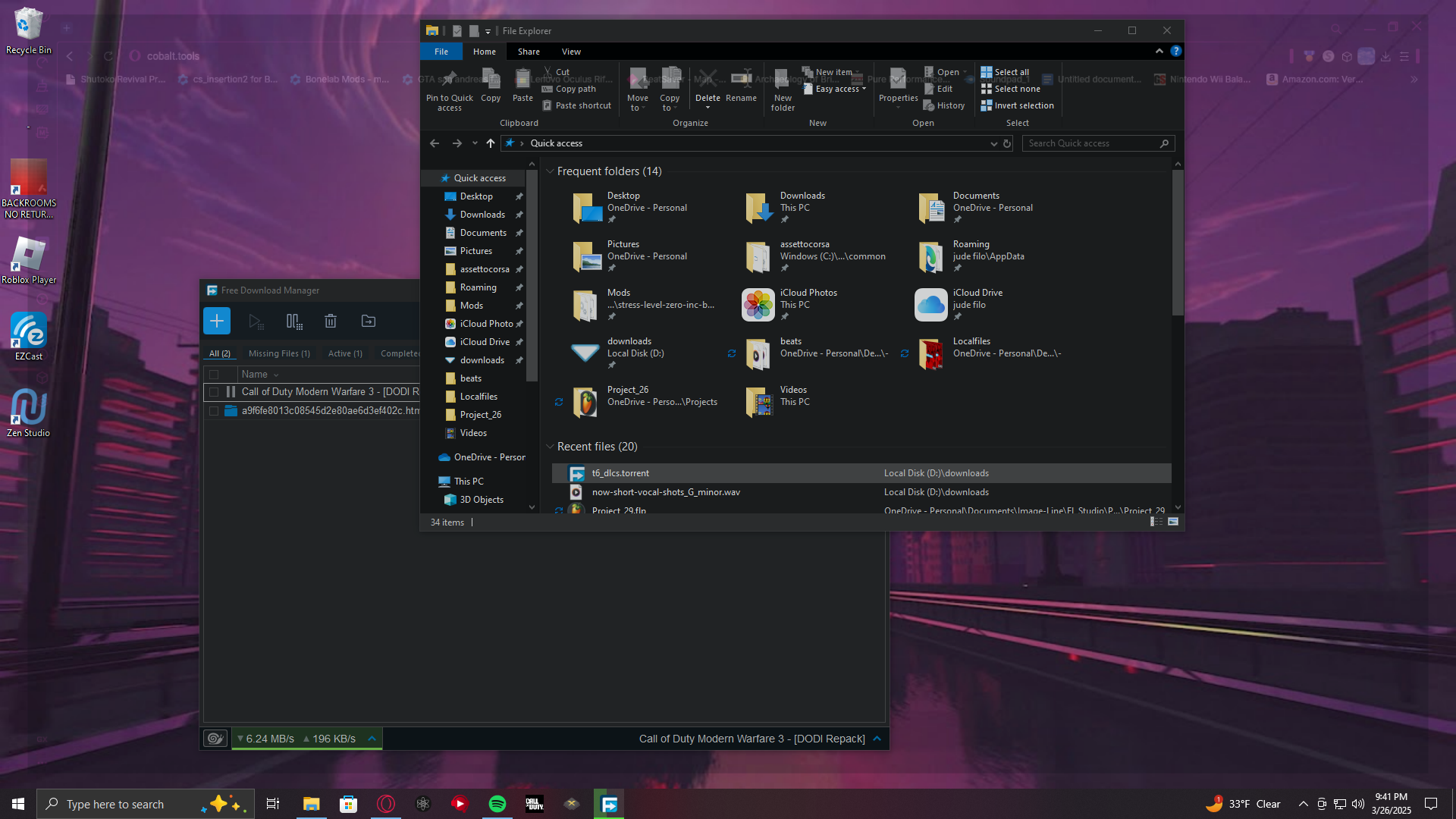Screen dimensions: 1456x819
Task: Toggle snail mode speed limiter
Action: tap(215, 739)
